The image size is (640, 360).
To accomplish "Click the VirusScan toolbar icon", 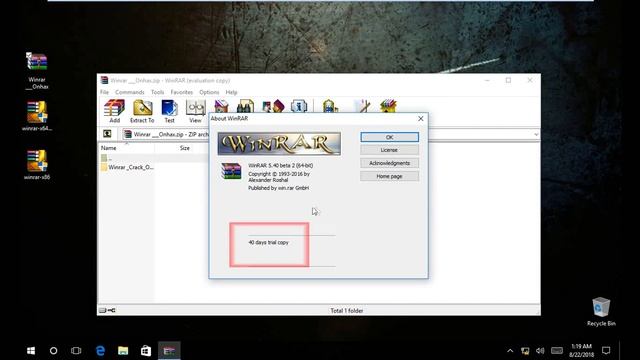I will (x=330, y=106).
